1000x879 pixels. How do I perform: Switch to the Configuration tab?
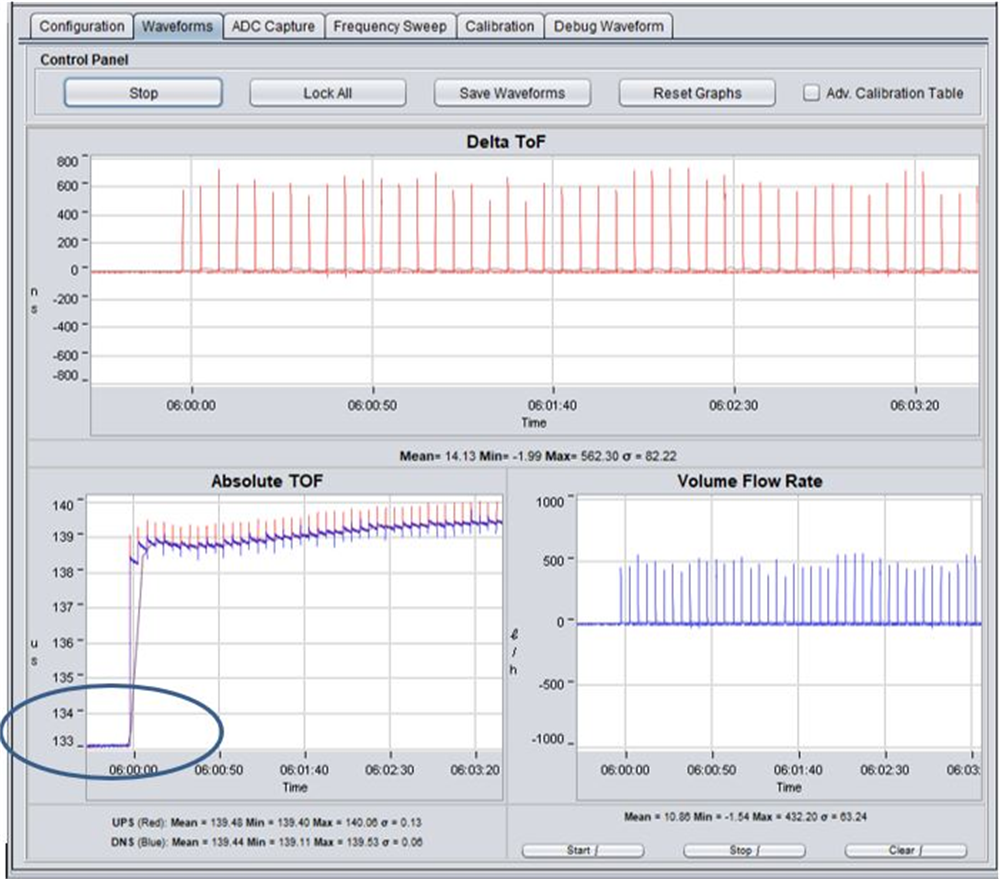coord(82,26)
